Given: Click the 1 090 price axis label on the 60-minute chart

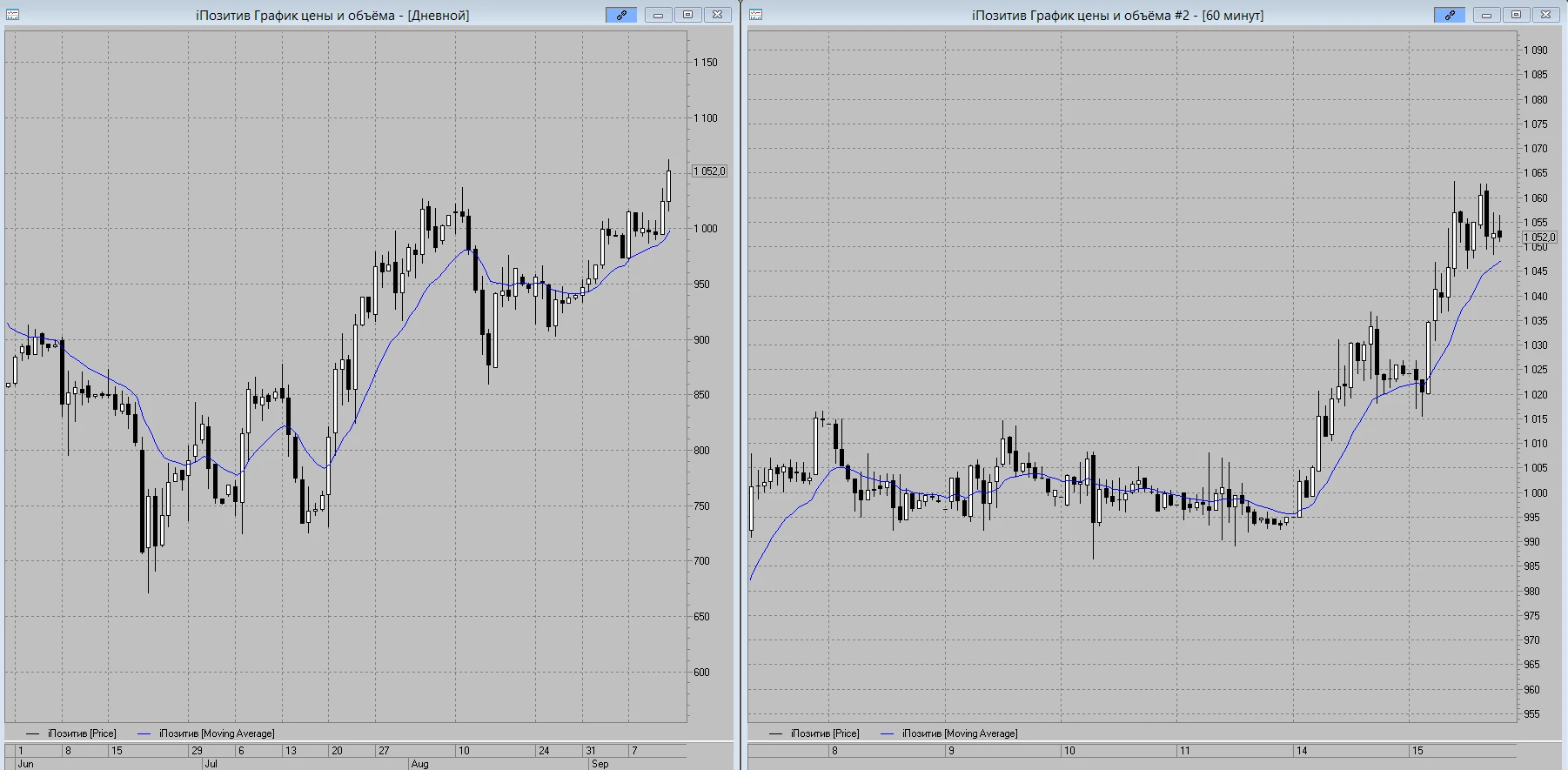Looking at the screenshot, I should tap(1536, 50).
